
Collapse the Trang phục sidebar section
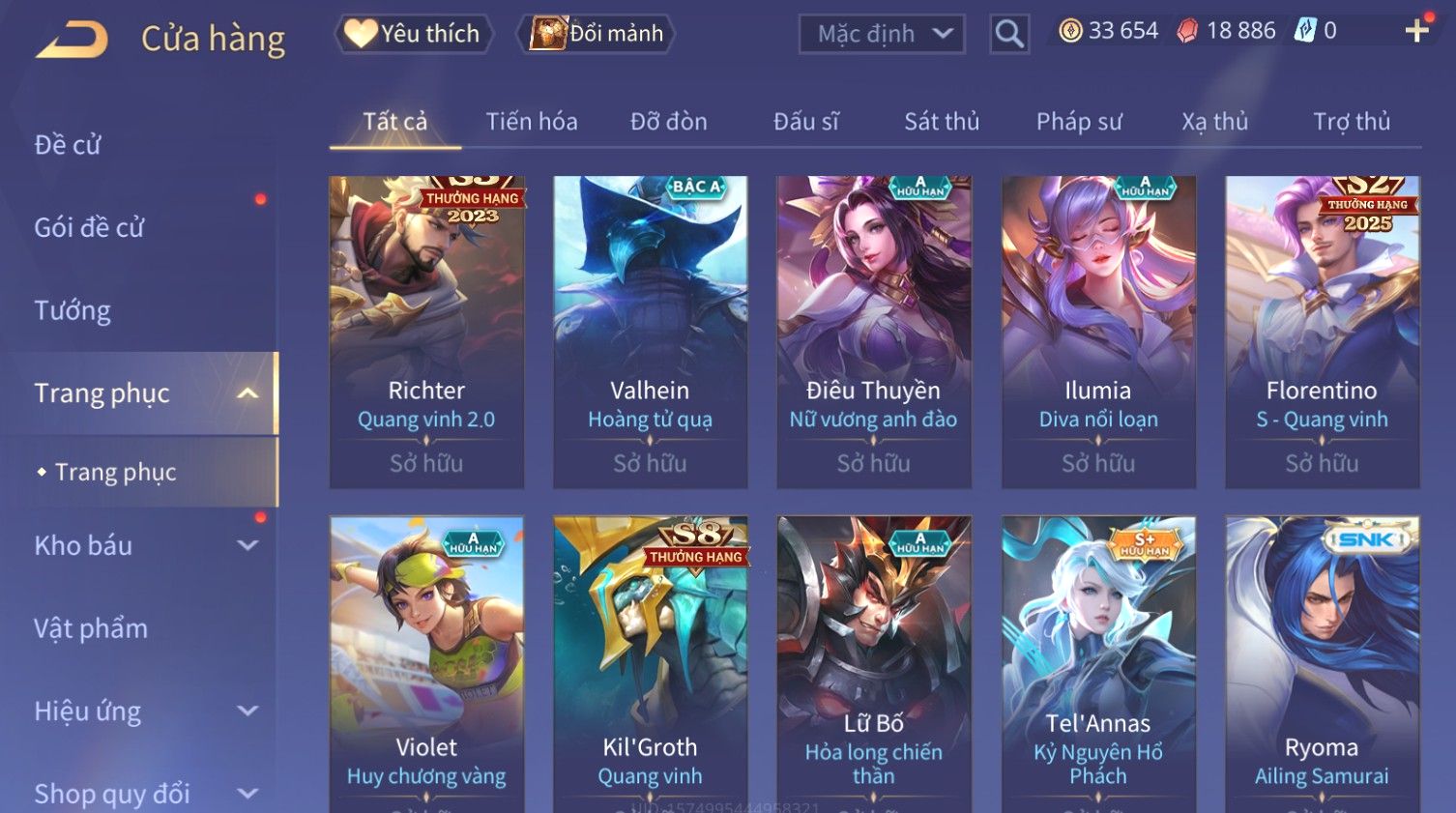coord(248,393)
